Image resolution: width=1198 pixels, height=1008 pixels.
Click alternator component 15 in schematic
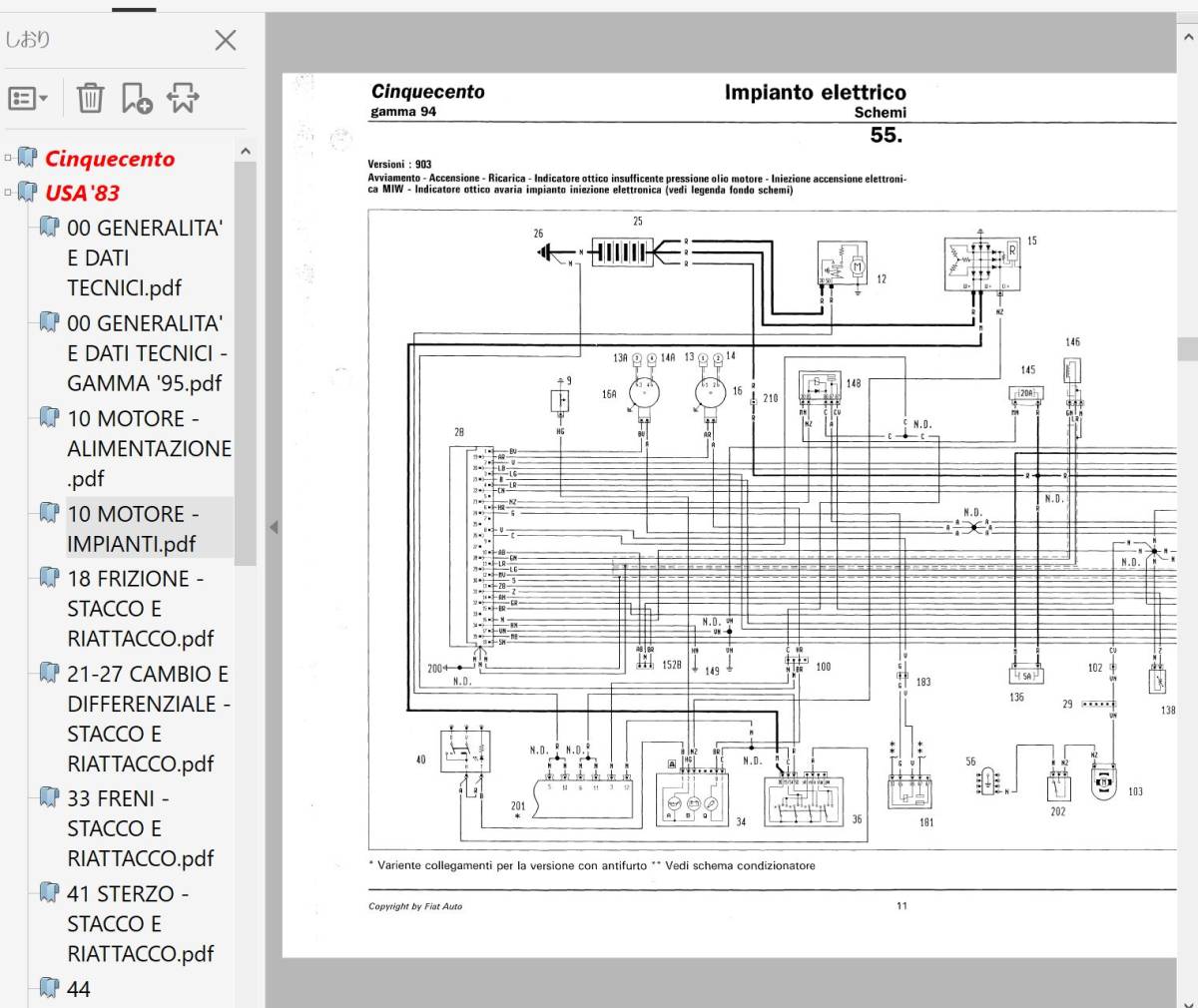(x=982, y=263)
